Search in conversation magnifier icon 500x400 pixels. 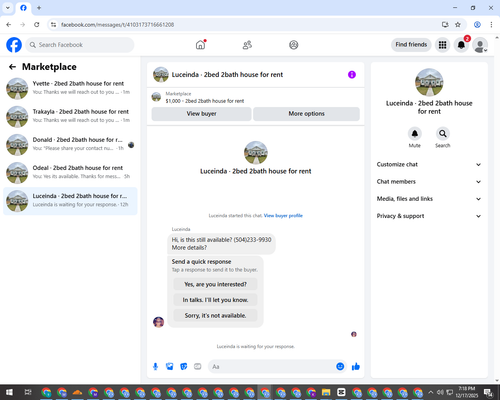coord(443,134)
